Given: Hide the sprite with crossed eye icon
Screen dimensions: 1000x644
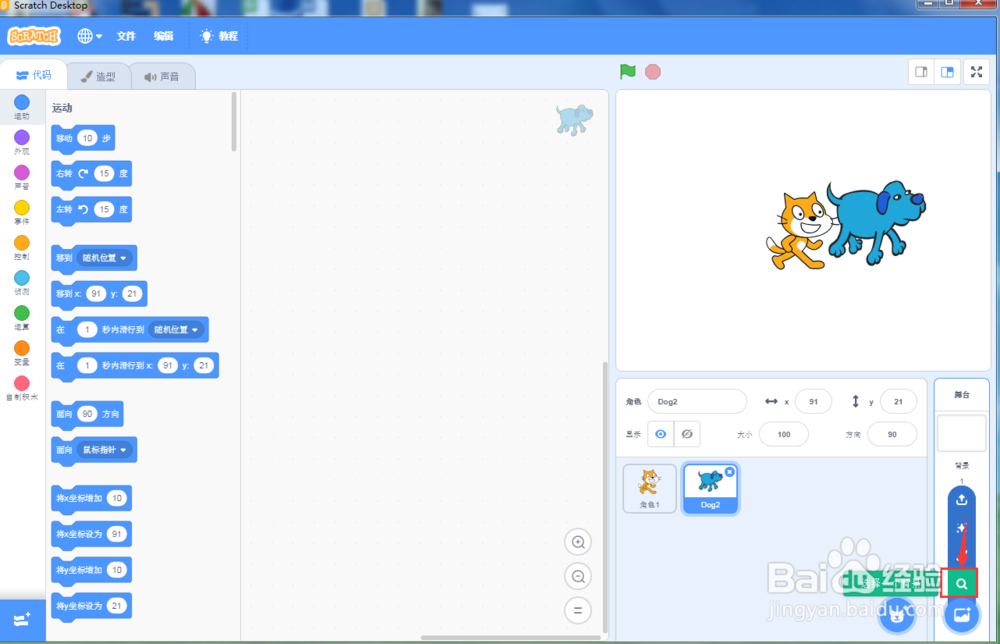Looking at the screenshot, I should click(687, 434).
